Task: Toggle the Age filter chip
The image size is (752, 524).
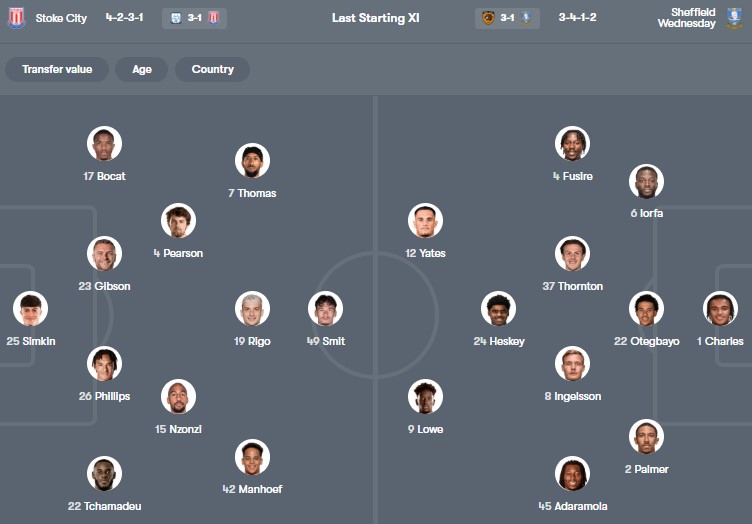Action: pos(141,69)
